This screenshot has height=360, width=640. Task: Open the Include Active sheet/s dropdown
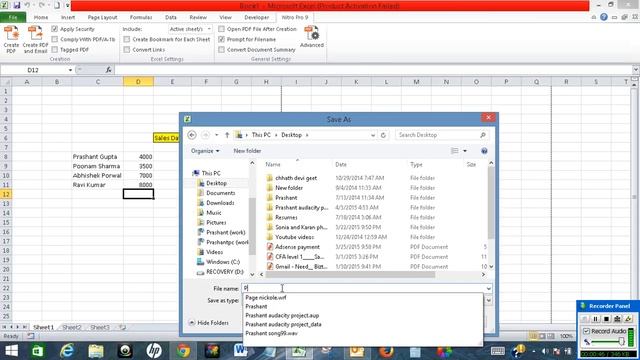pyautogui.click(x=209, y=29)
